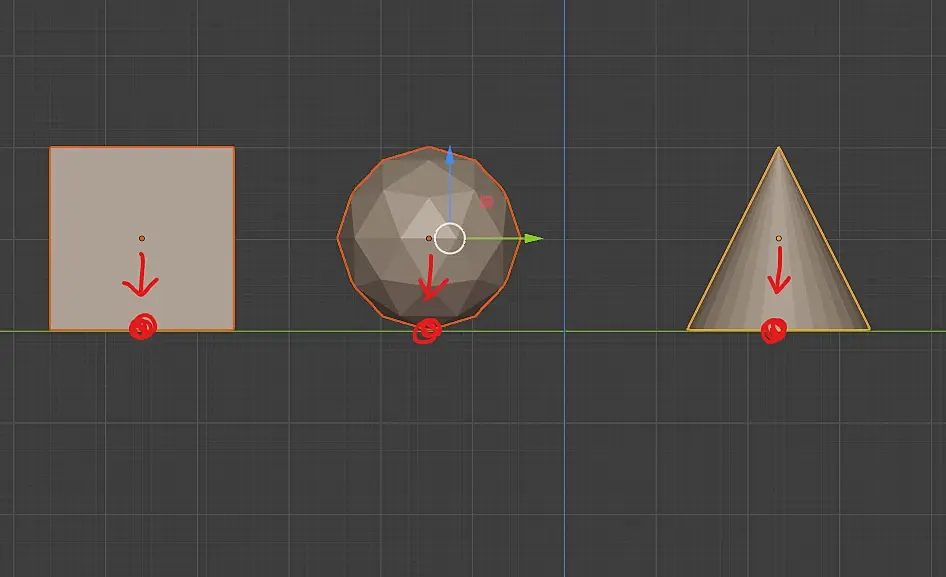Click the blue Z-axis gizmo arrow
946x577 pixels.
(x=449, y=155)
